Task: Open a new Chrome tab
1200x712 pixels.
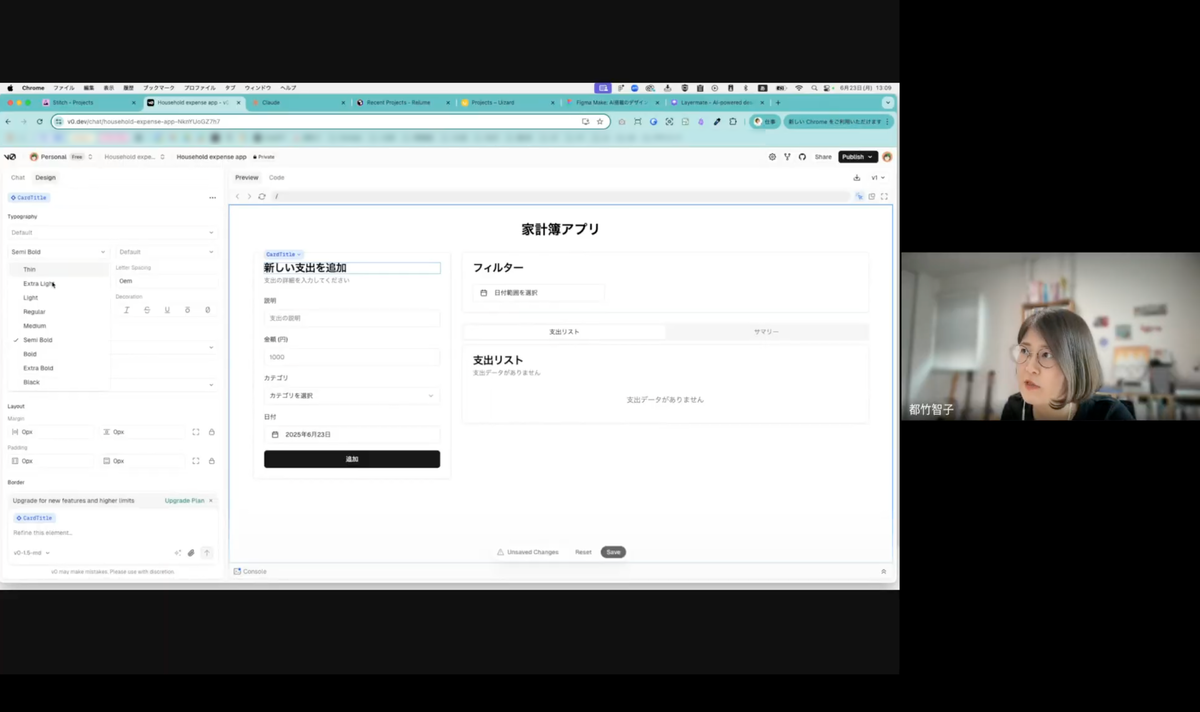Action: [x=777, y=102]
